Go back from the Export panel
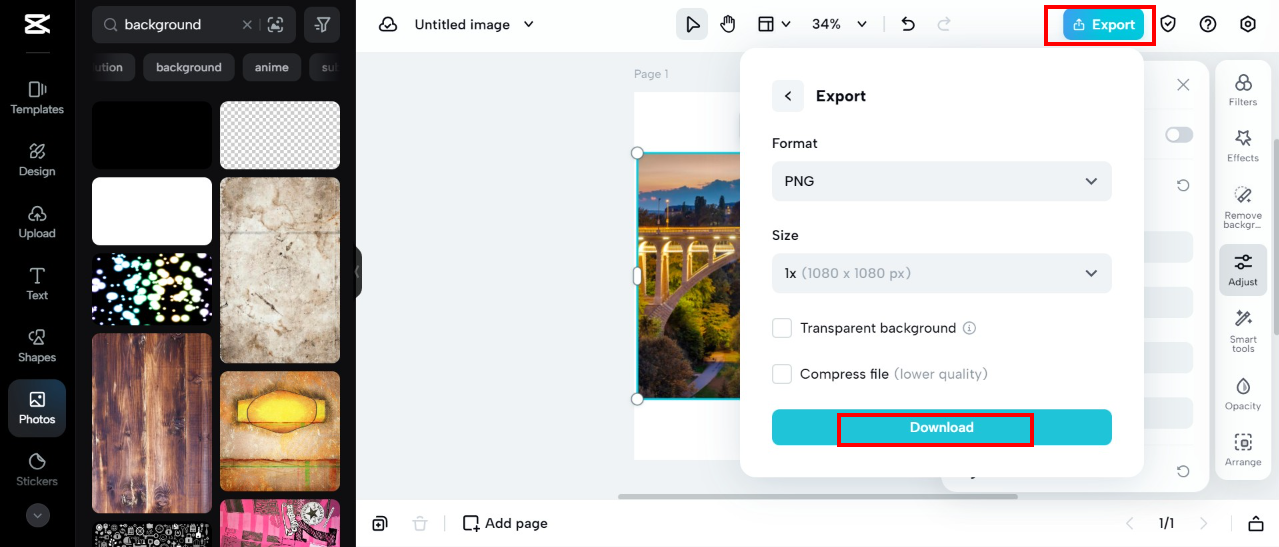The image size is (1279, 547). [x=788, y=96]
